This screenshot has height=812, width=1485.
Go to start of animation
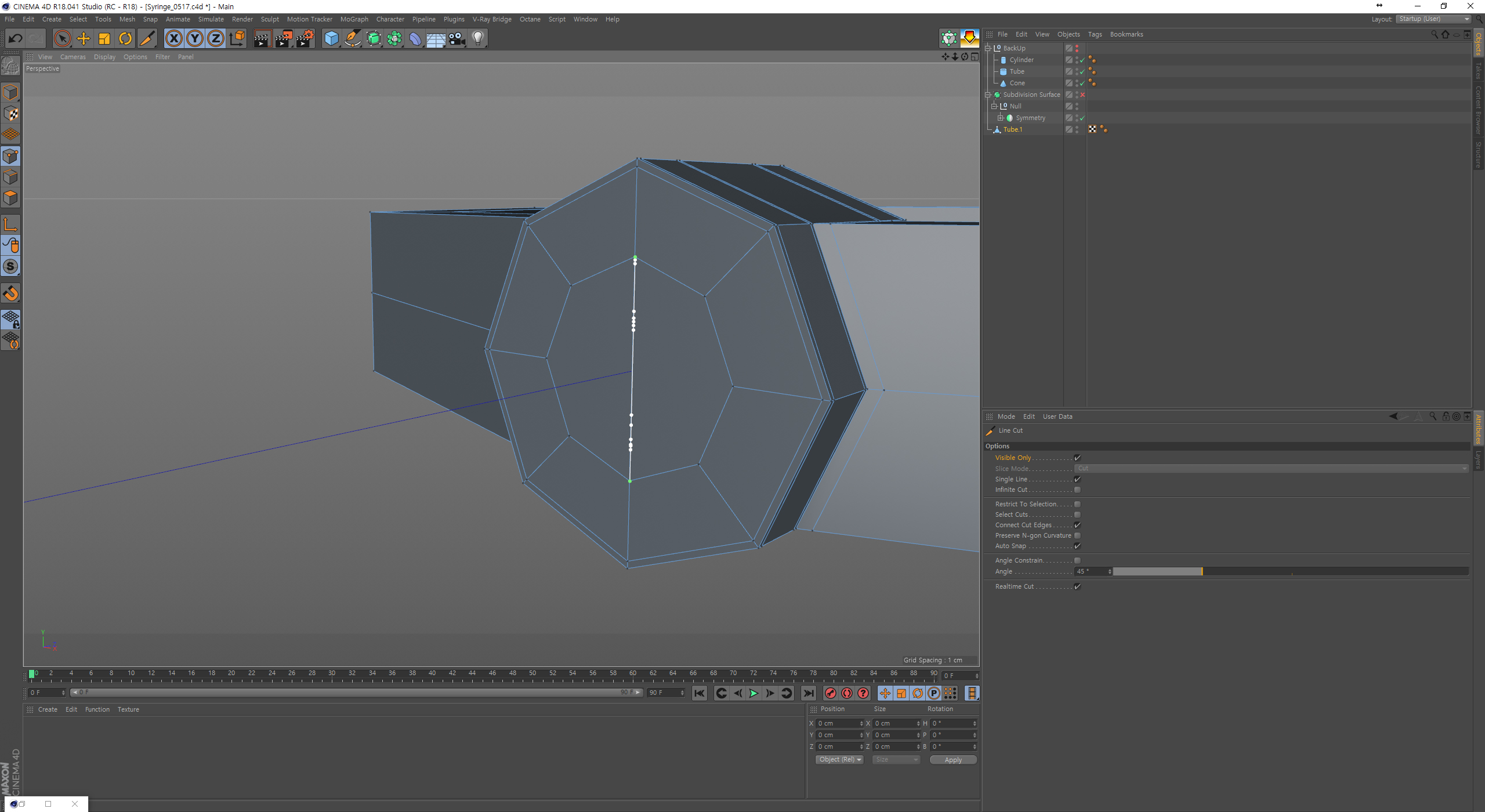coord(700,693)
